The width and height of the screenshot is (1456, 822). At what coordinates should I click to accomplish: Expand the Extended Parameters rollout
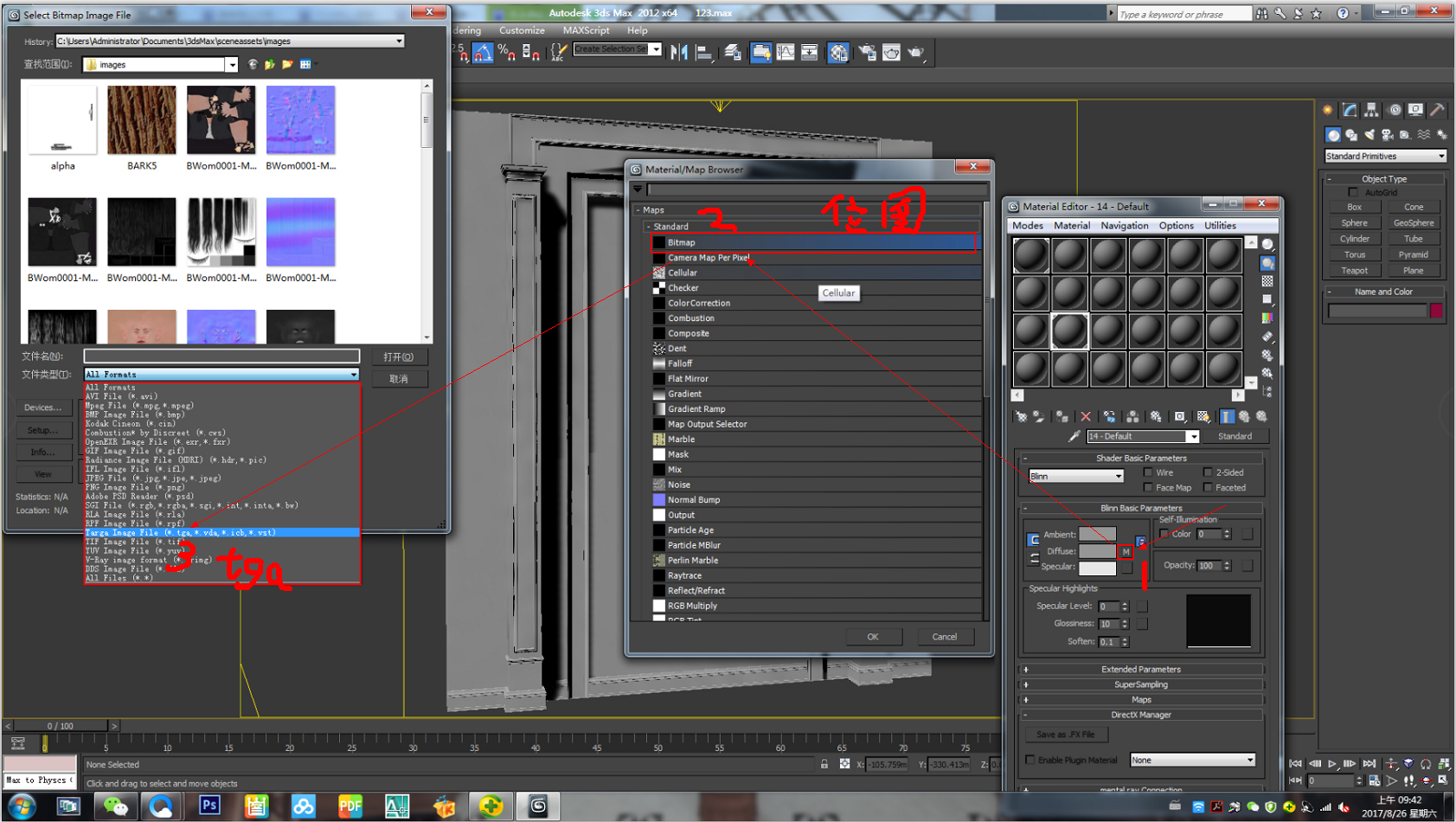tap(1141, 669)
